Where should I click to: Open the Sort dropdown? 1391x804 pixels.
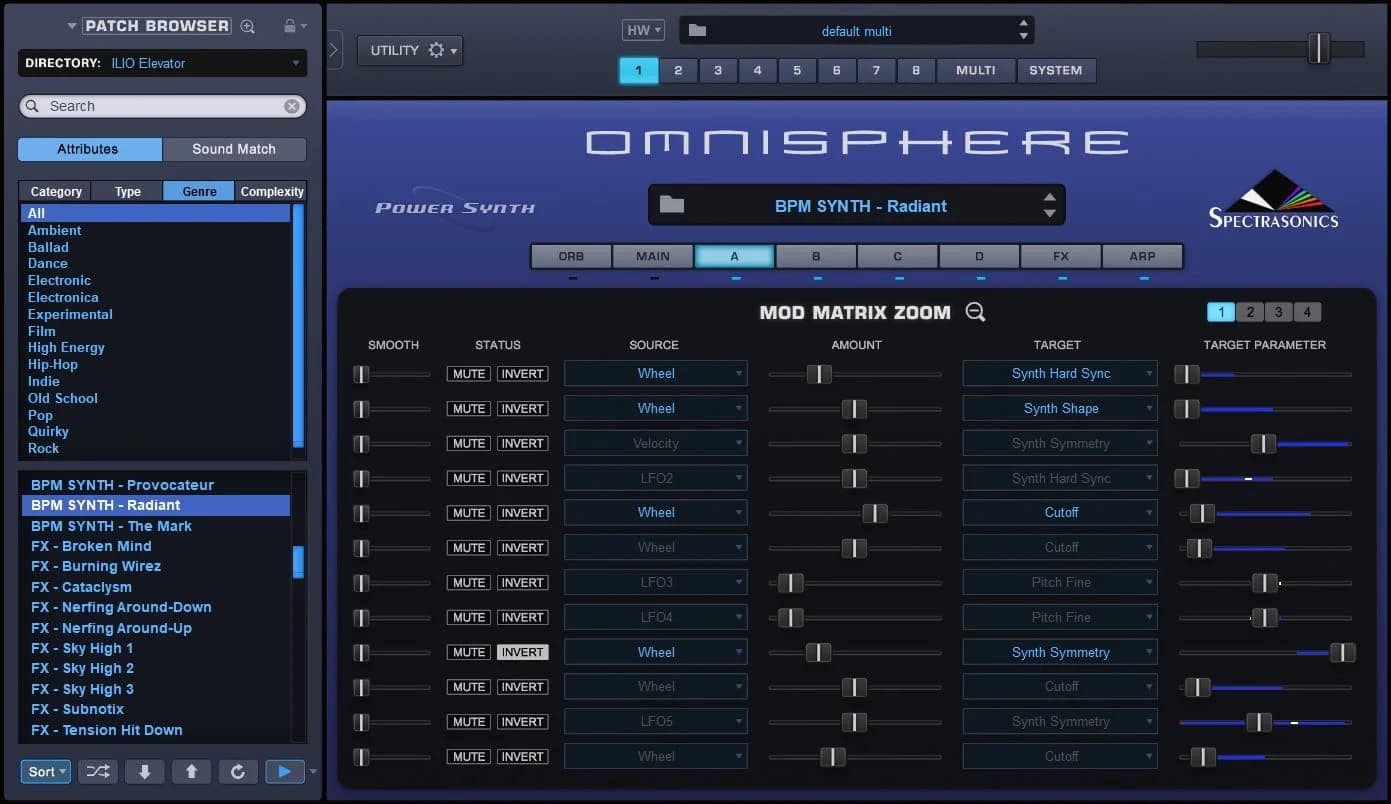tap(44, 771)
